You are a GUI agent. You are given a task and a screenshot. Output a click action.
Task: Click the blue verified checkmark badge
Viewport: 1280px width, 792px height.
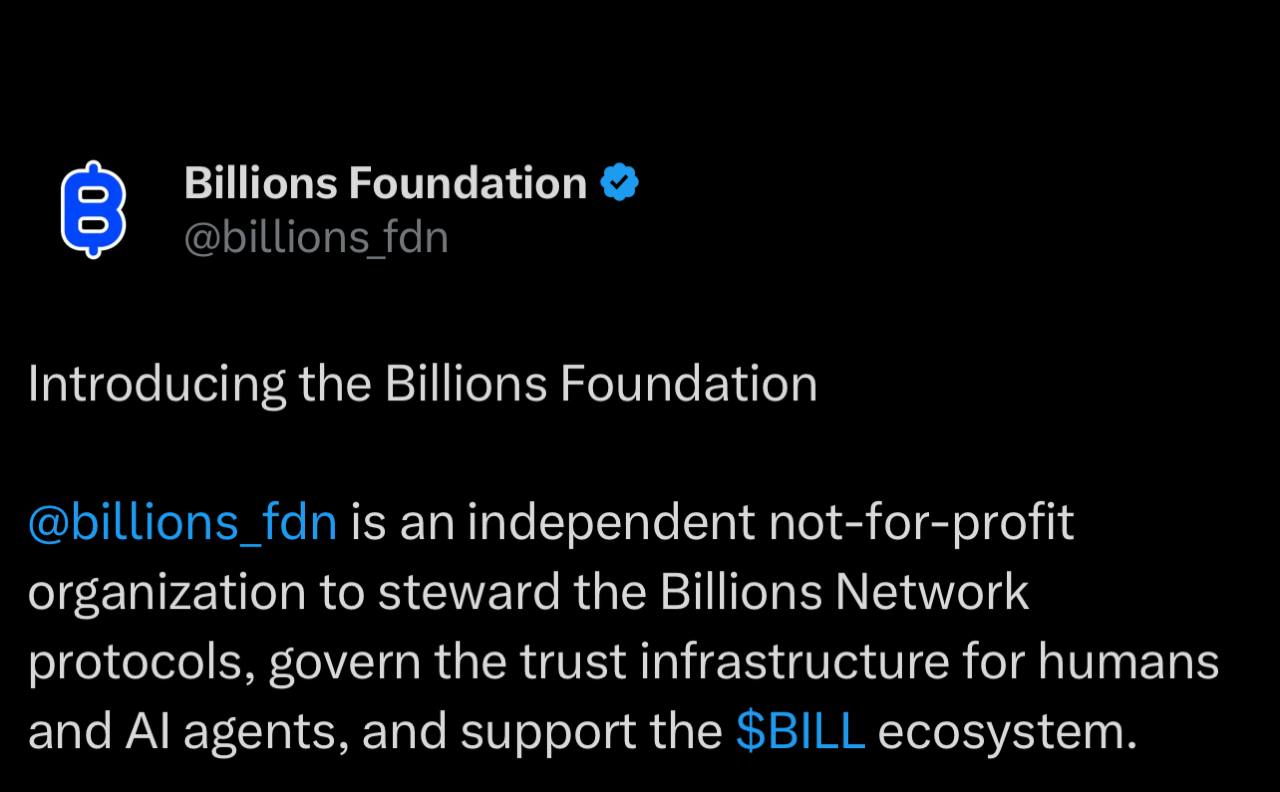pos(619,183)
